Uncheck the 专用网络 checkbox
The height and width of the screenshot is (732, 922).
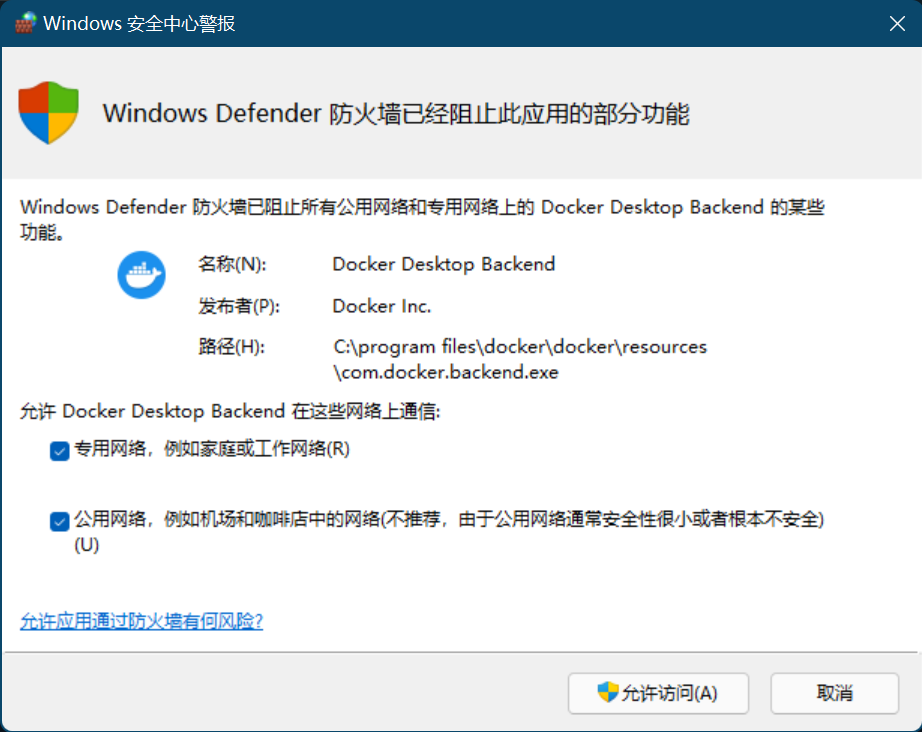click(58, 451)
